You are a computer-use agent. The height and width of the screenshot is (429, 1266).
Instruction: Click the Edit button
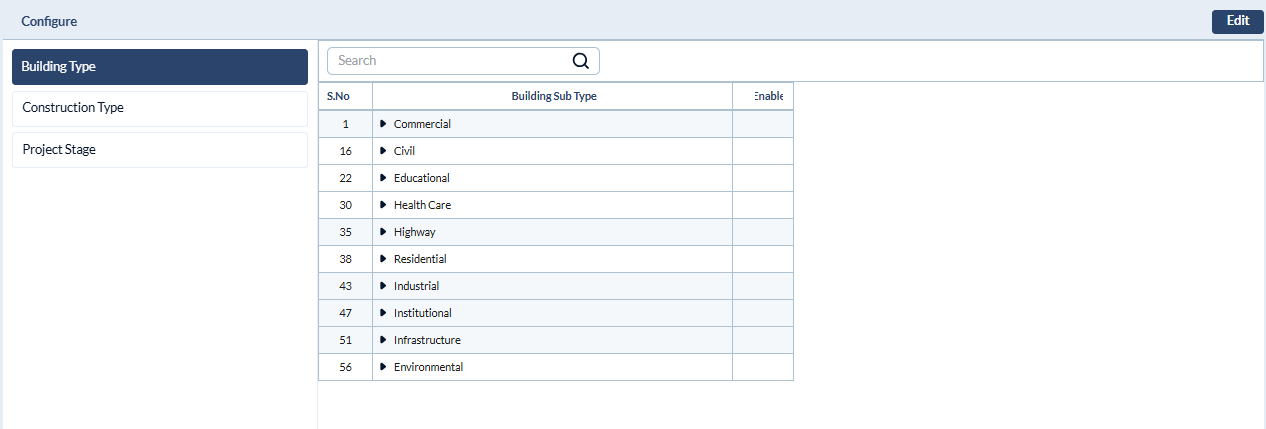coord(1238,21)
